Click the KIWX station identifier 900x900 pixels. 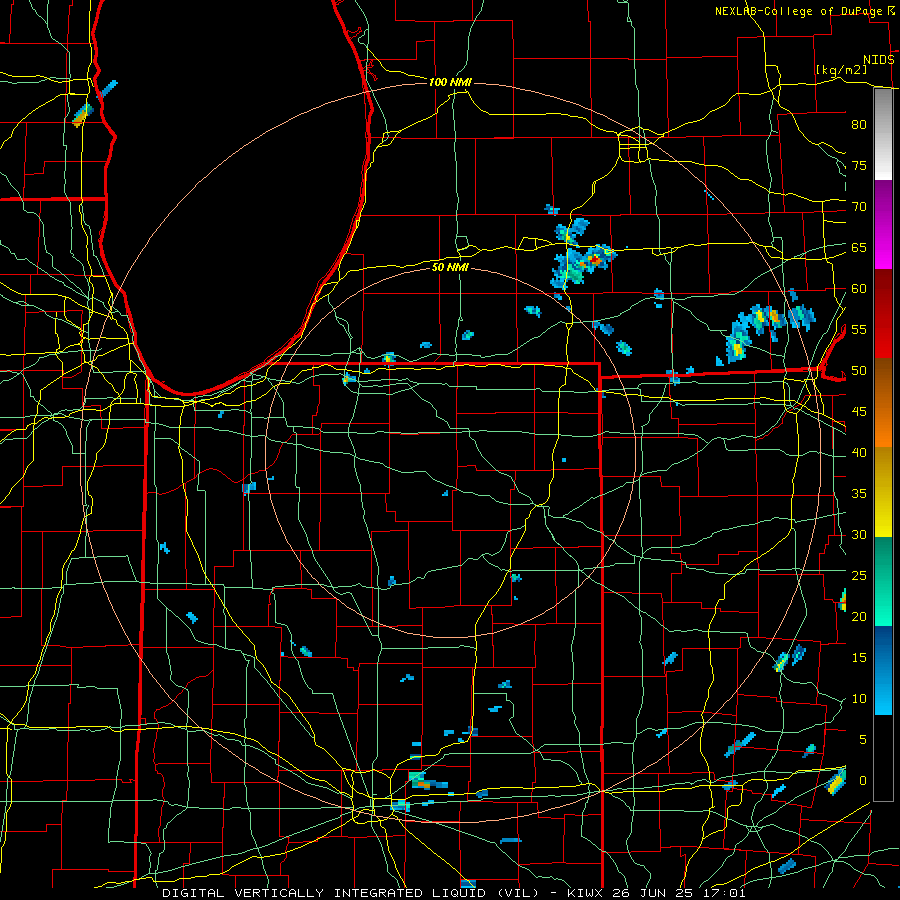tap(585, 893)
